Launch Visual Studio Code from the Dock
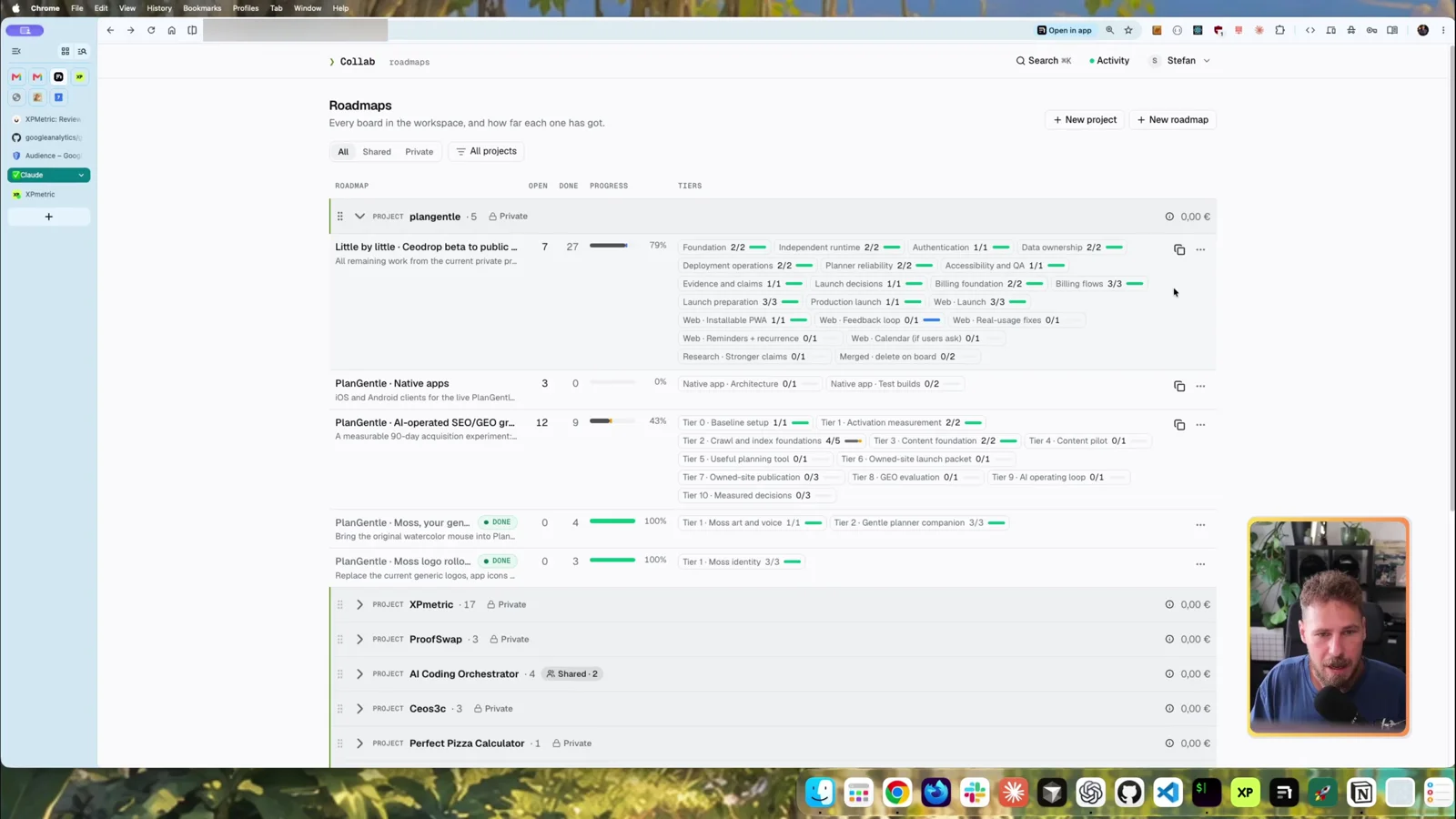Image resolution: width=1456 pixels, height=819 pixels. click(x=1168, y=793)
